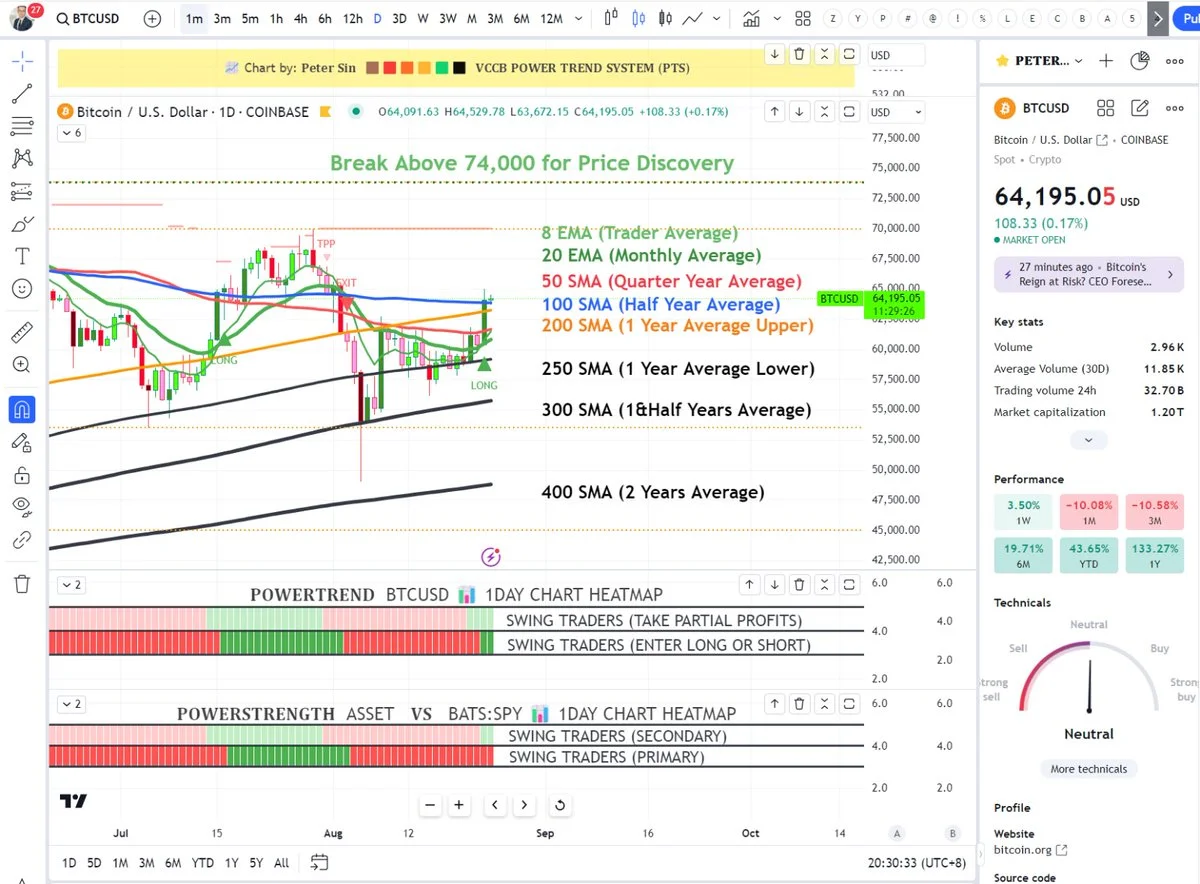This screenshot has height=884, width=1200.
Task: Delete the POWERTREND heatmap pane
Action: pyautogui.click(x=799, y=584)
